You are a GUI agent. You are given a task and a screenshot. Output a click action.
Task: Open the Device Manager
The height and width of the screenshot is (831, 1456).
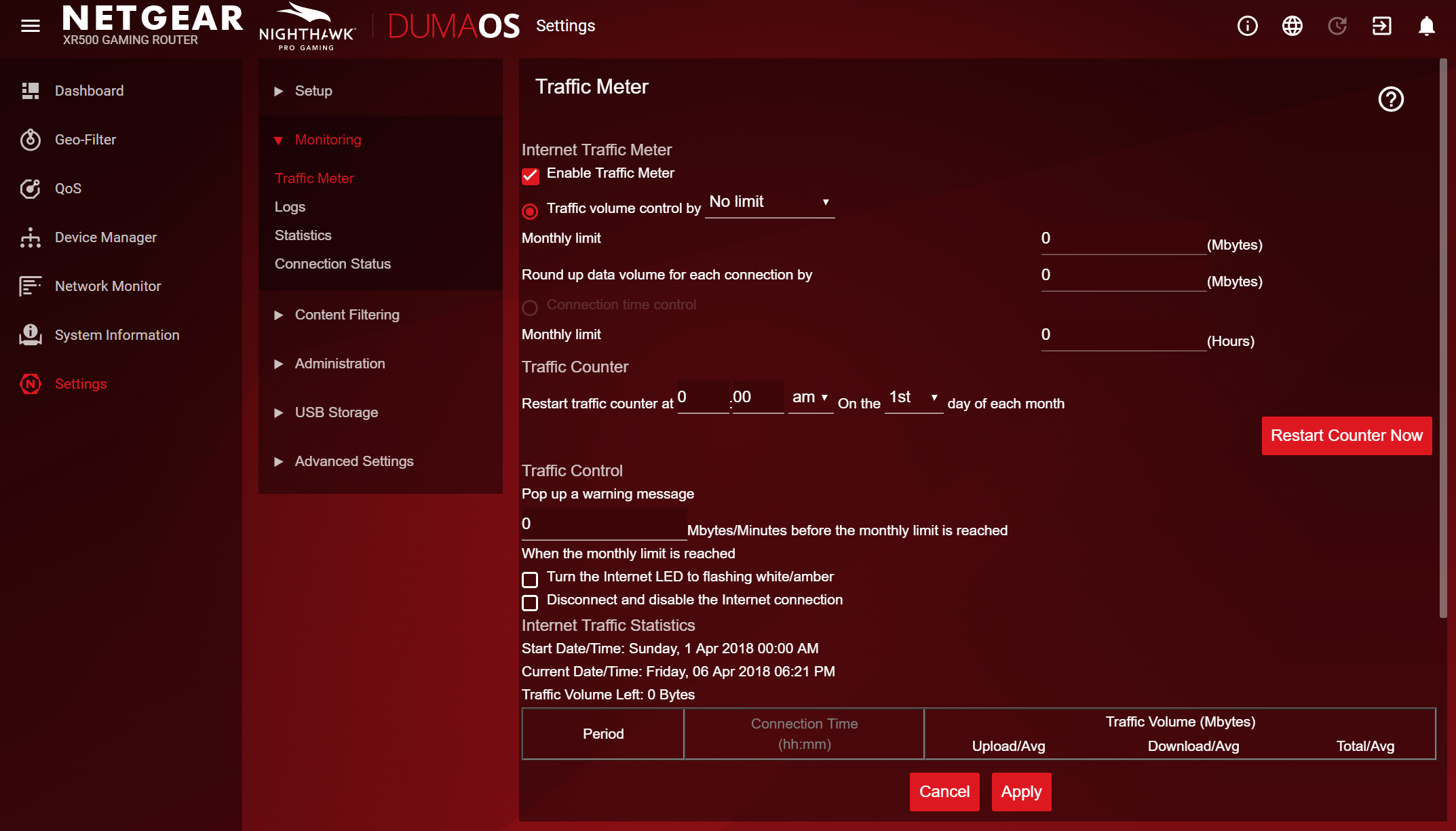tap(105, 237)
